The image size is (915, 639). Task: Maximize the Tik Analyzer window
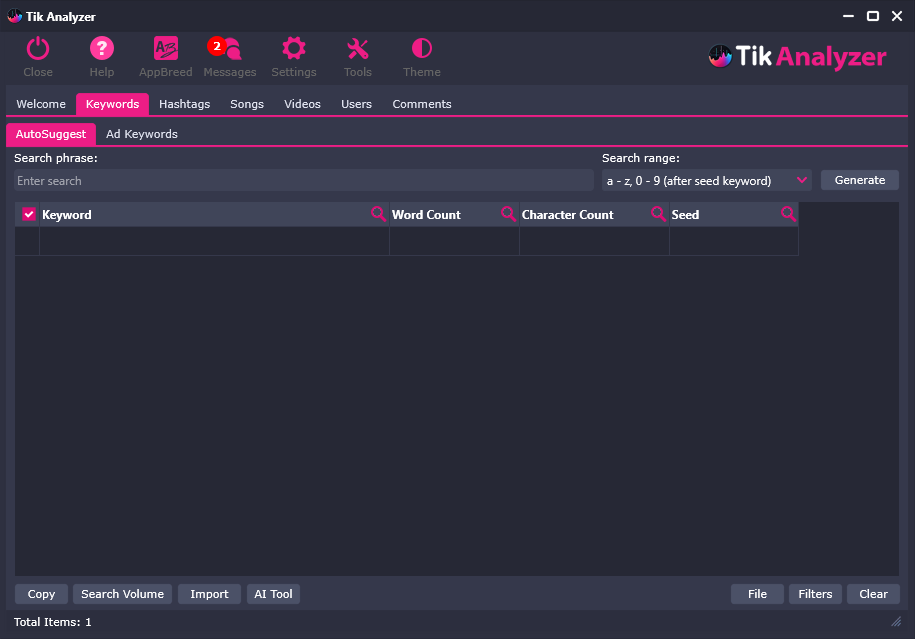point(872,16)
